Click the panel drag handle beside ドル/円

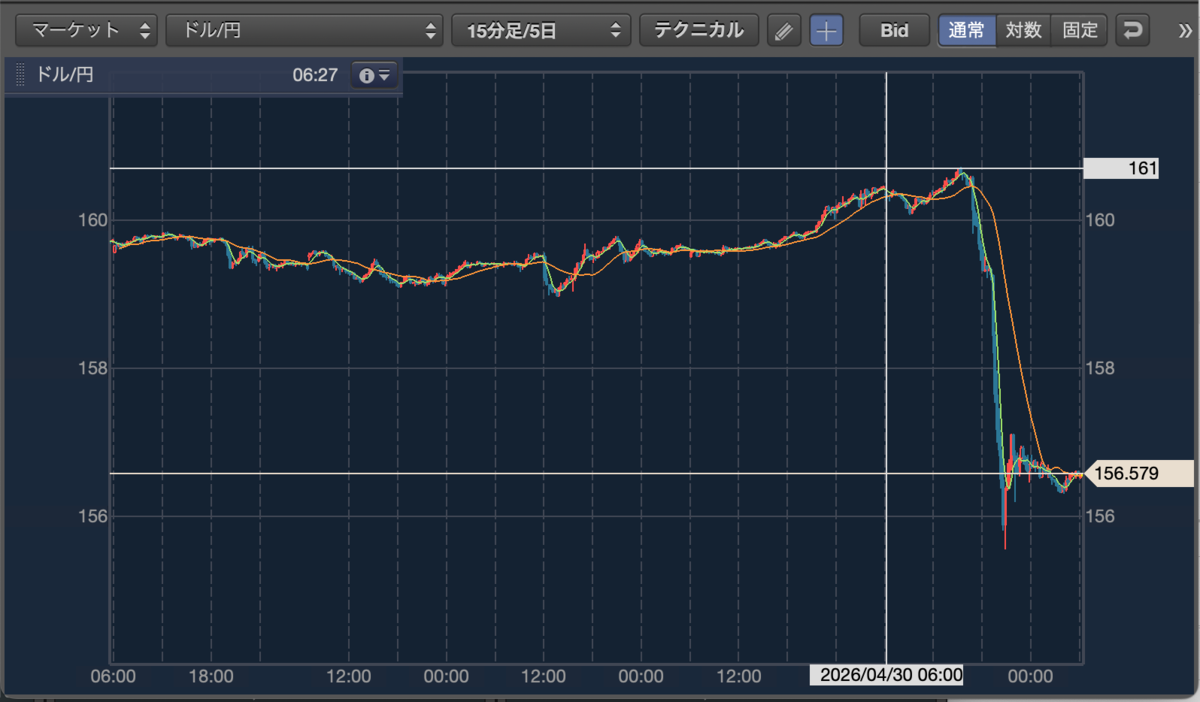pyautogui.click(x=19, y=75)
